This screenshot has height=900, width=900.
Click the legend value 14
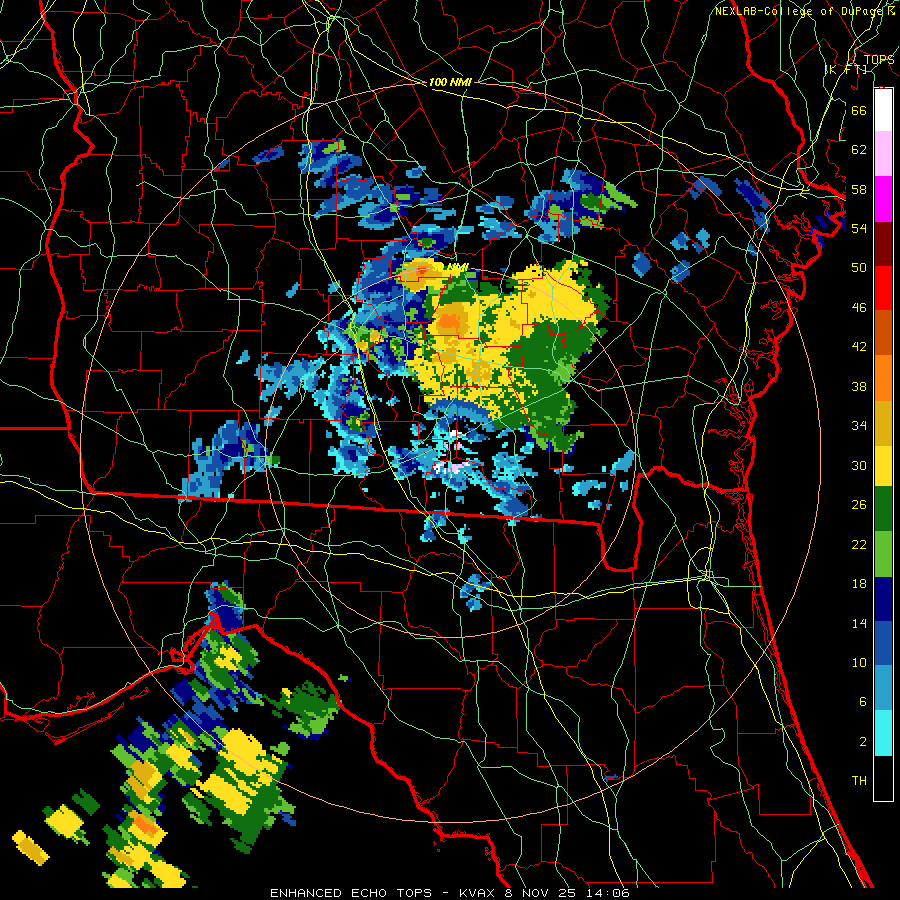click(859, 623)
